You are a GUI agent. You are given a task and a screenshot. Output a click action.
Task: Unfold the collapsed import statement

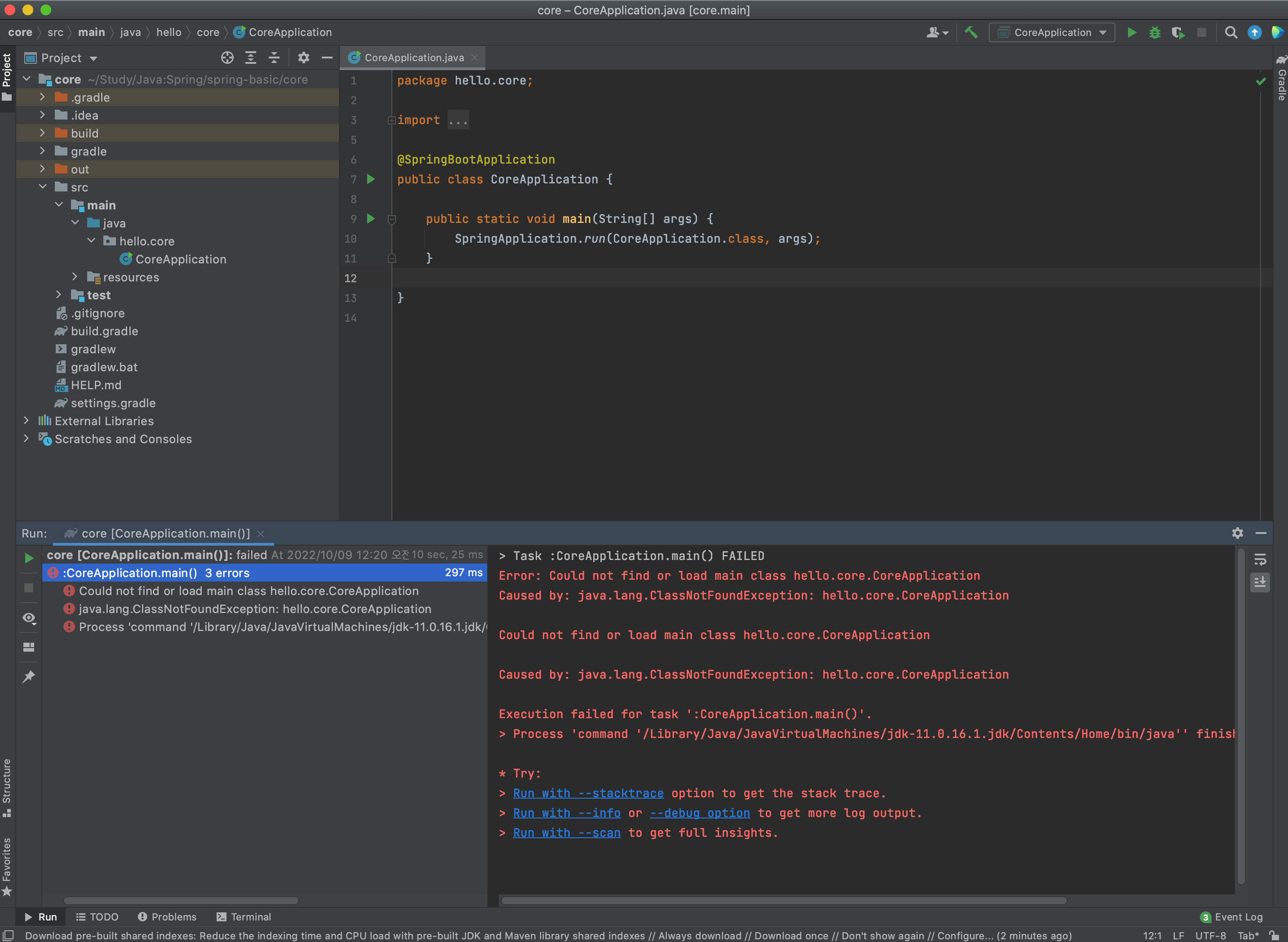(391, 120)
